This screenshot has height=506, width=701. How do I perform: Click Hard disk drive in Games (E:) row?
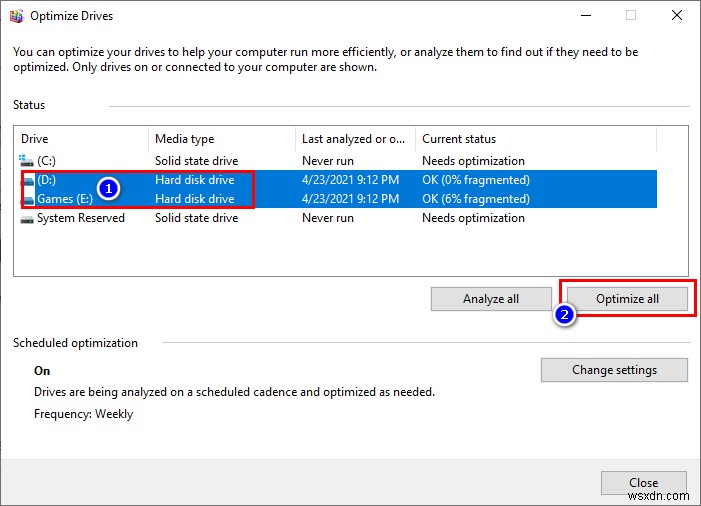pos(194,199)
